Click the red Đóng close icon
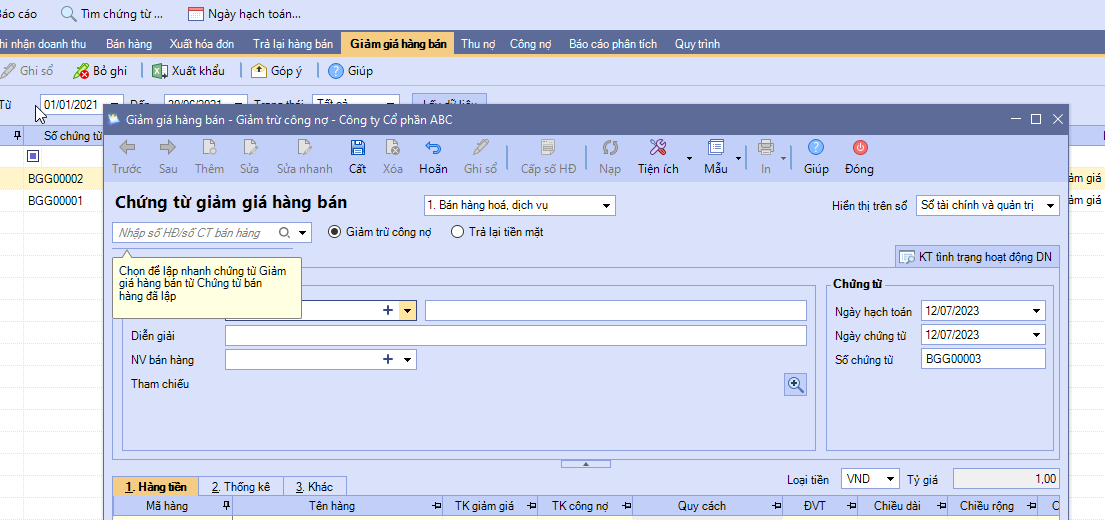Image resolution: width=1105 pixels, height=520 pixels. pyautogui.click(x=859, y=148)
